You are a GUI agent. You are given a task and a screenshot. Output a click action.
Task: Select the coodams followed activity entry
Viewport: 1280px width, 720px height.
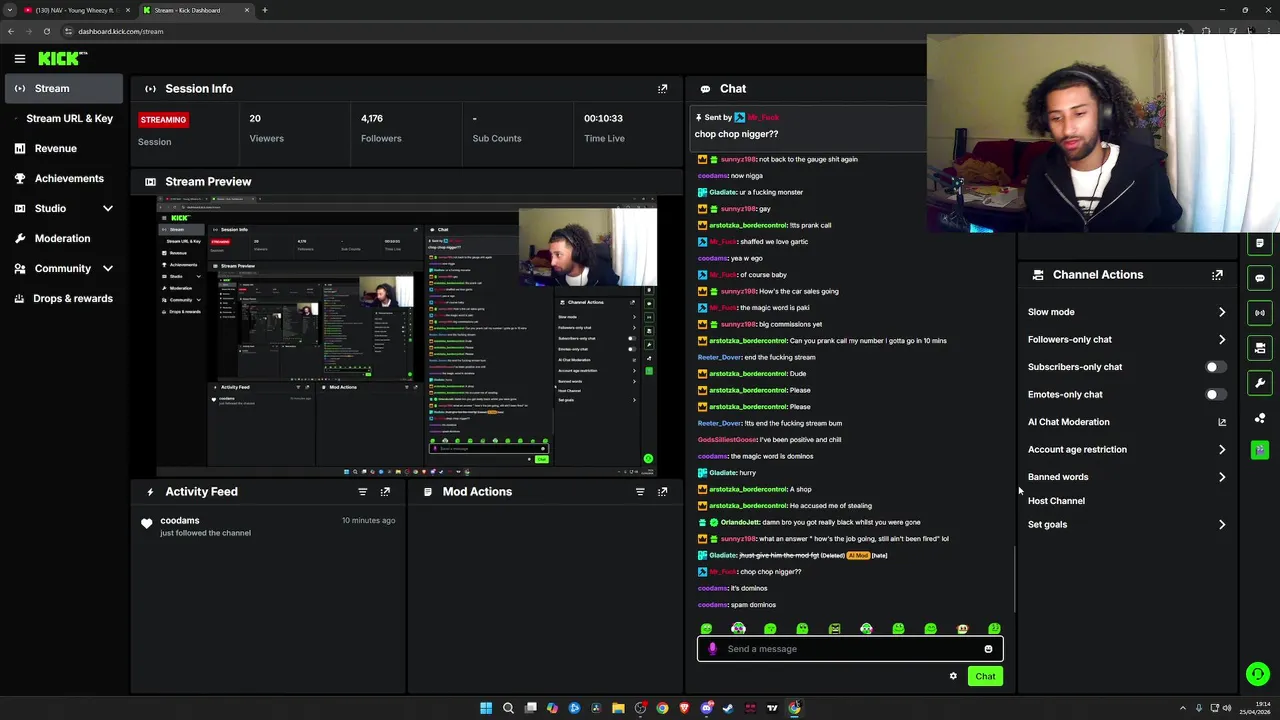(268, 526)
